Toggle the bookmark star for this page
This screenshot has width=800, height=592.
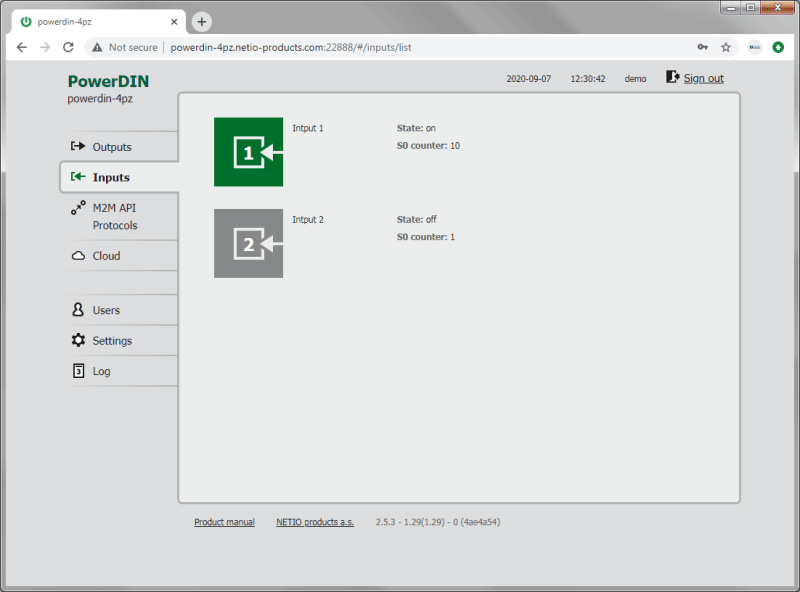[727, 47]
